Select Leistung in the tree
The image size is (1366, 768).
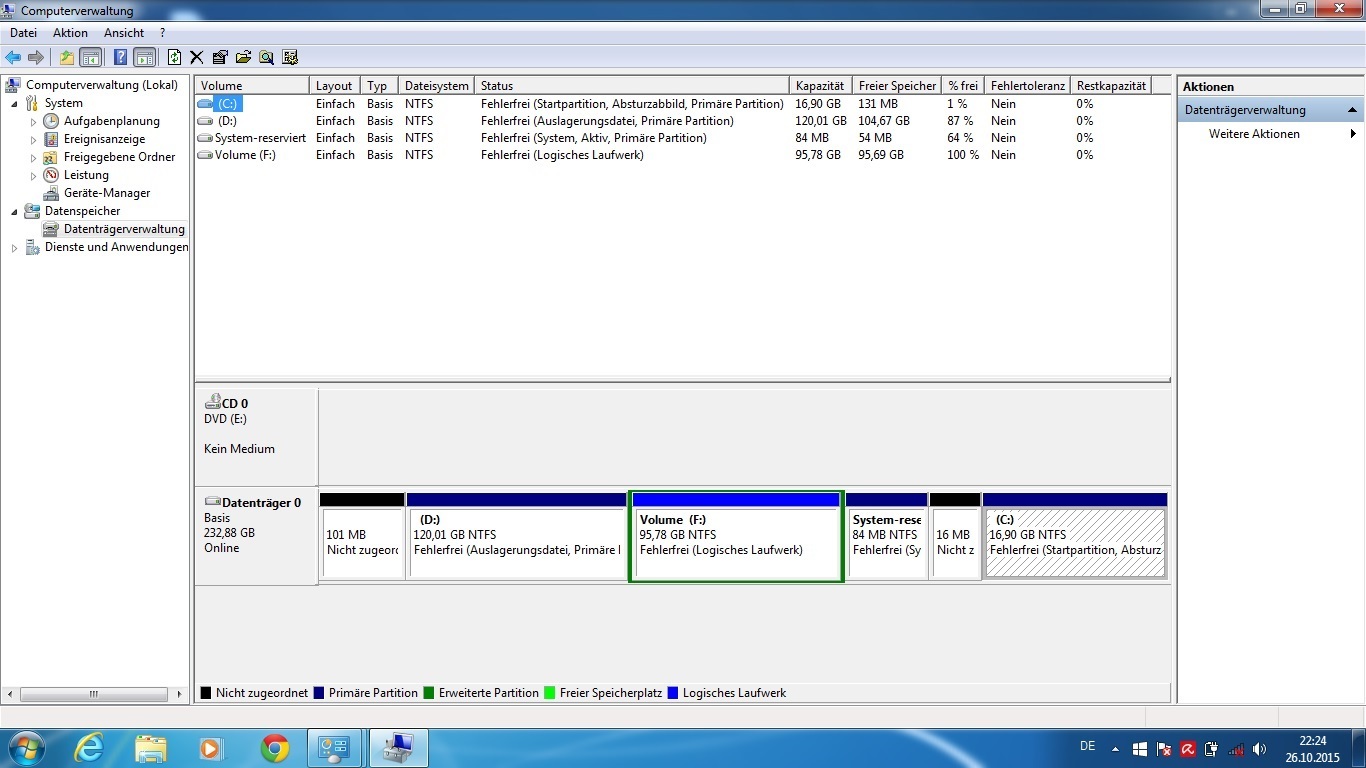(86, 175)
